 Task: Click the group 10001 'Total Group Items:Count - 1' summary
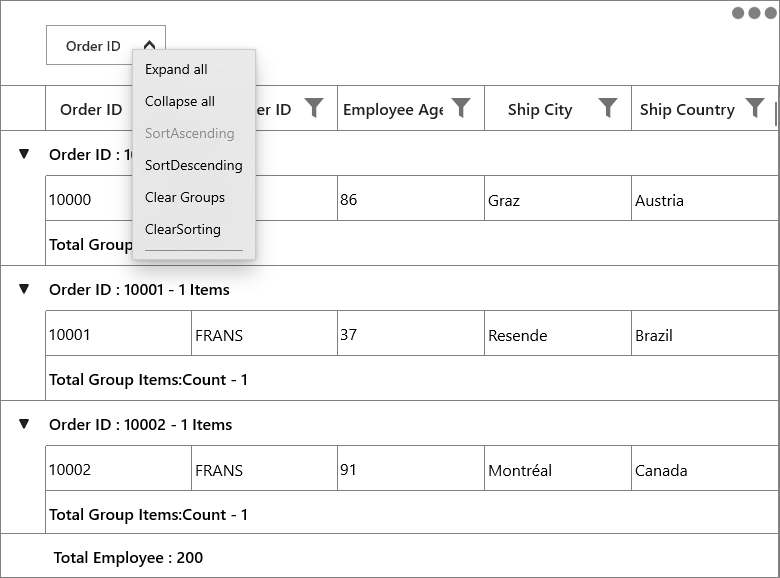click(x=148, y=380)
